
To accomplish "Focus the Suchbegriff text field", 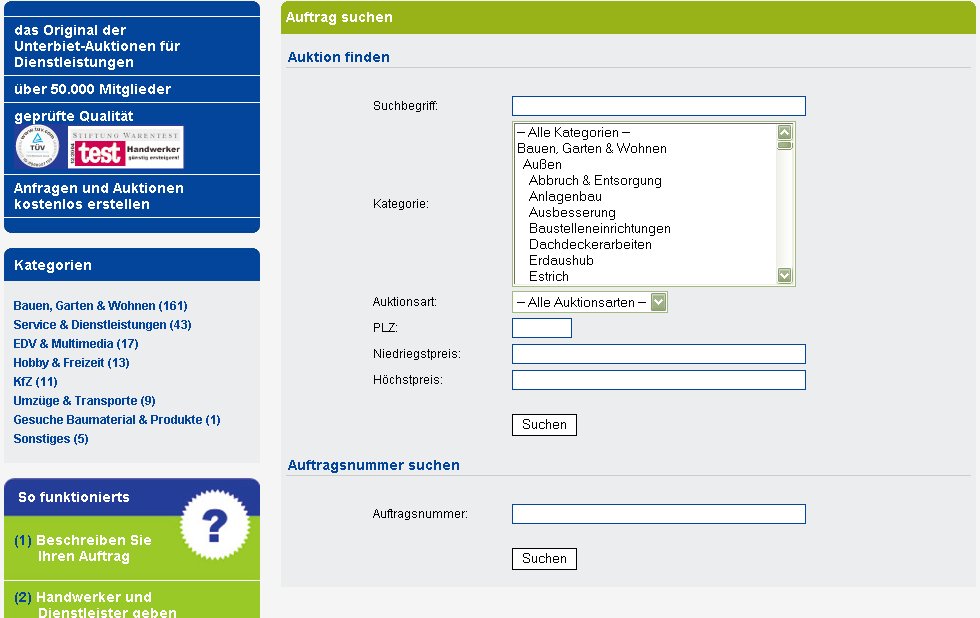I will pos(658,106).
